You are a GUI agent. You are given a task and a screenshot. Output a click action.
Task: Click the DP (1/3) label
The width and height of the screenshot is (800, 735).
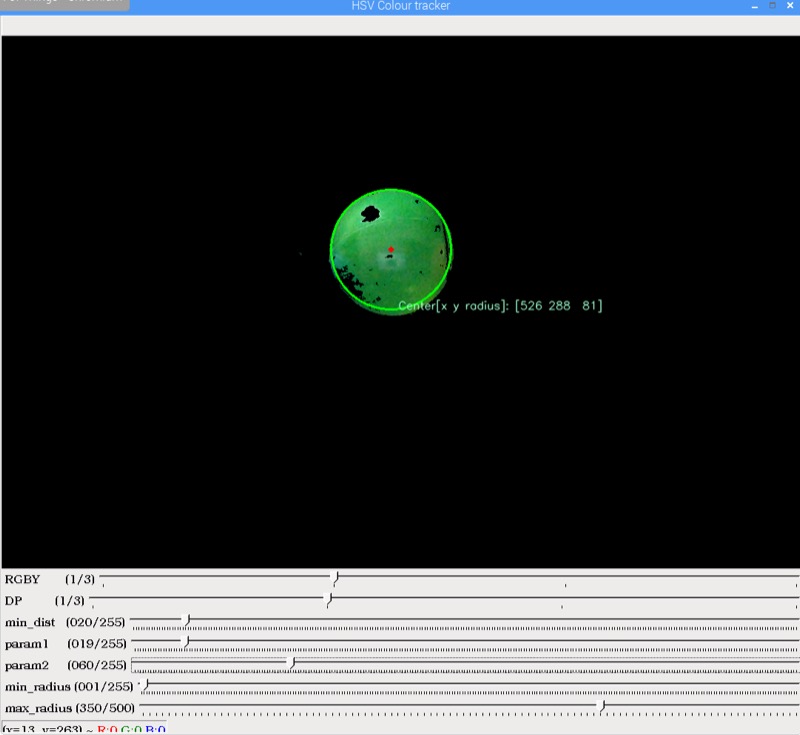tap(44, 600)
